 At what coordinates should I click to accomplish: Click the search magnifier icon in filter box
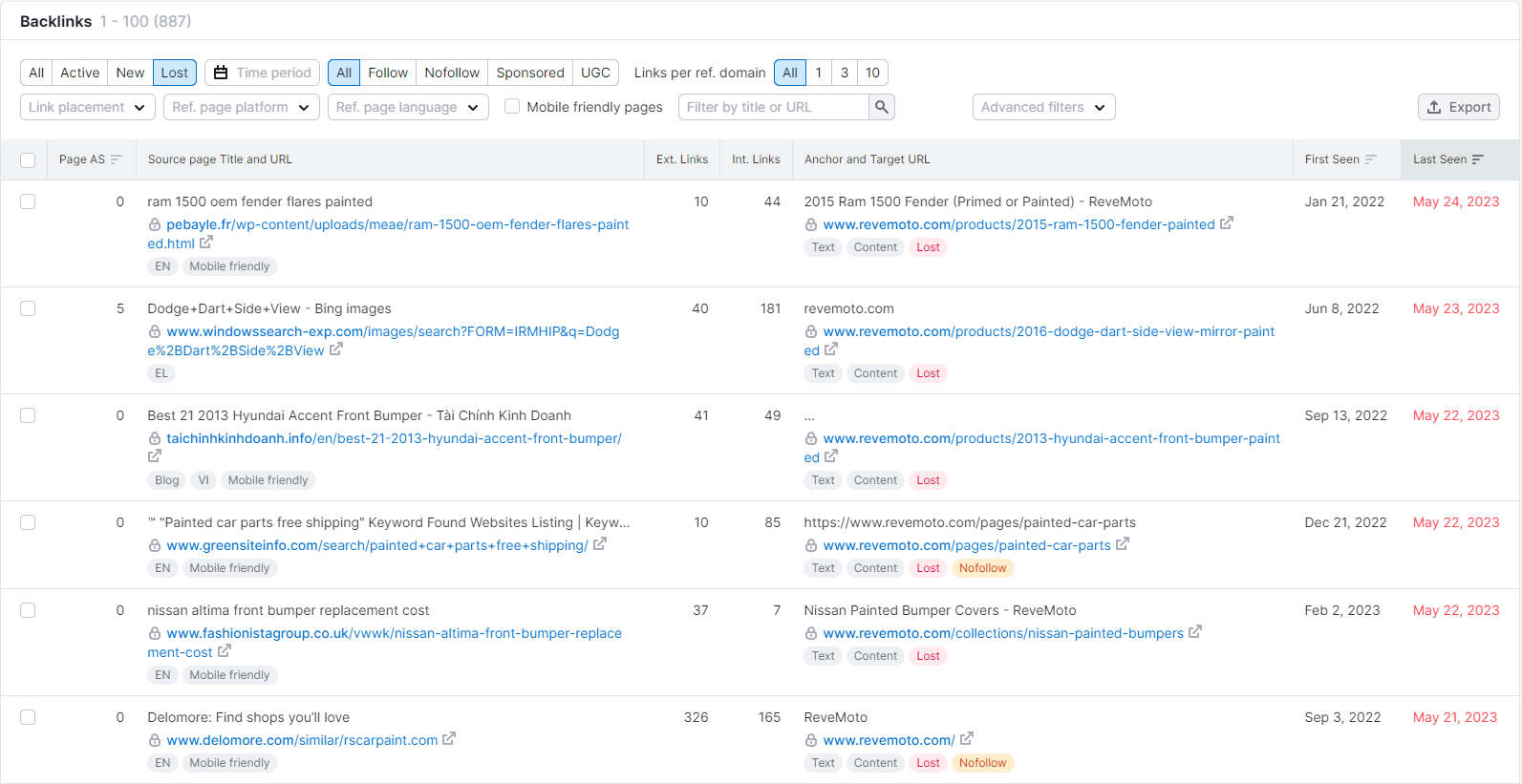(882, 107)
